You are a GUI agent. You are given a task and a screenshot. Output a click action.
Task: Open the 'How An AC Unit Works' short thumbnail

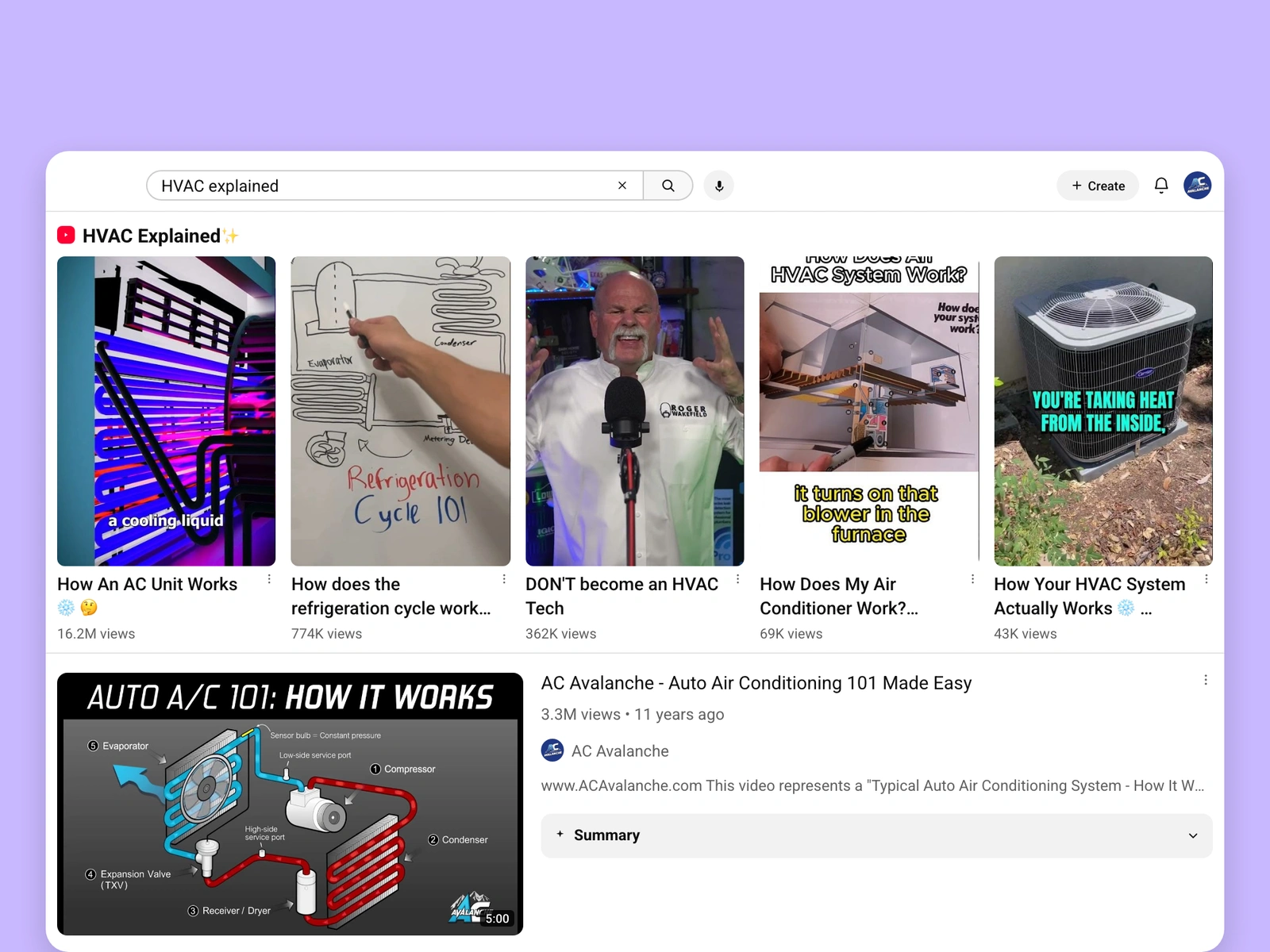pos(167,411)
